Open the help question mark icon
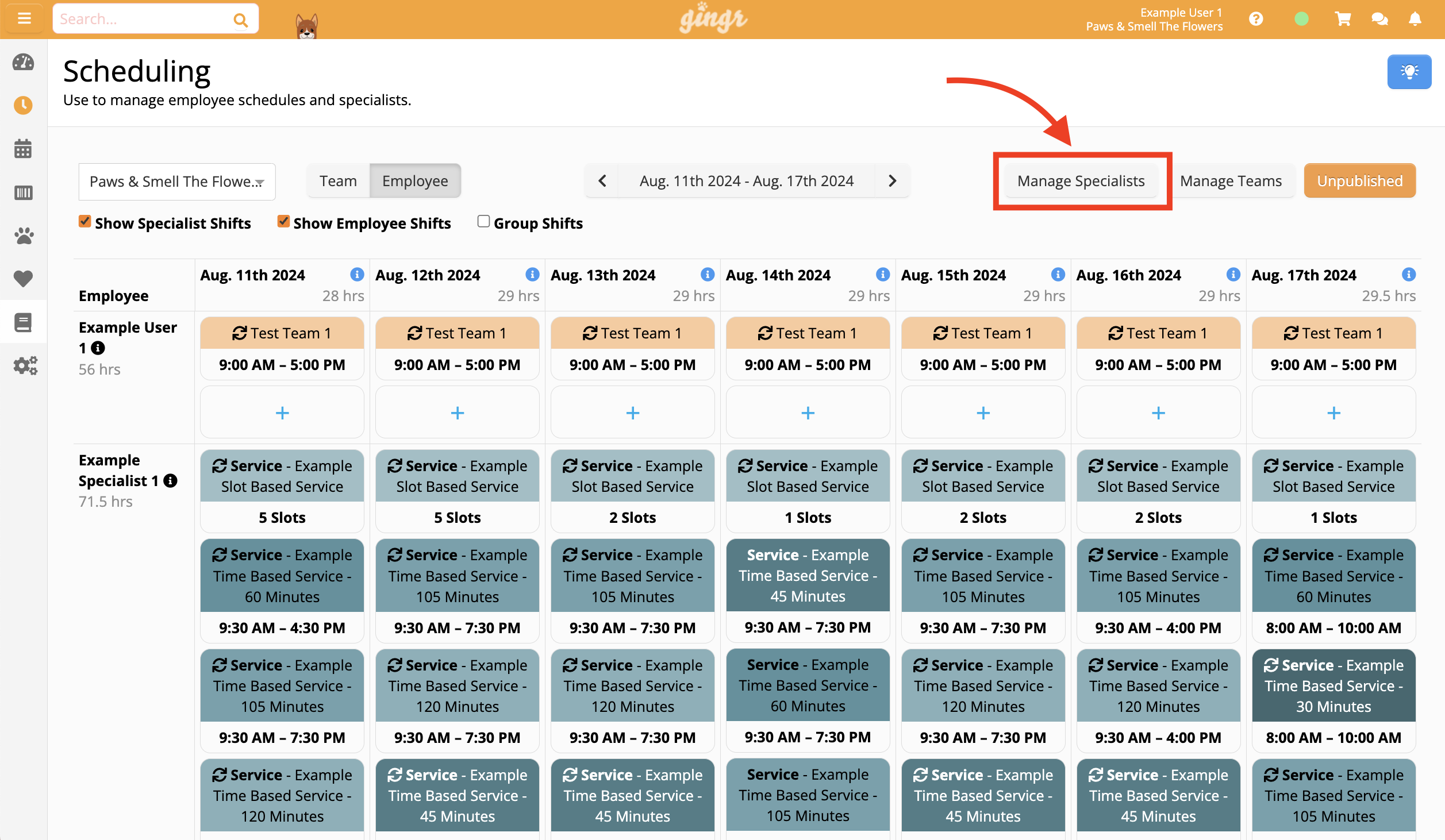 click(1256, 18)
